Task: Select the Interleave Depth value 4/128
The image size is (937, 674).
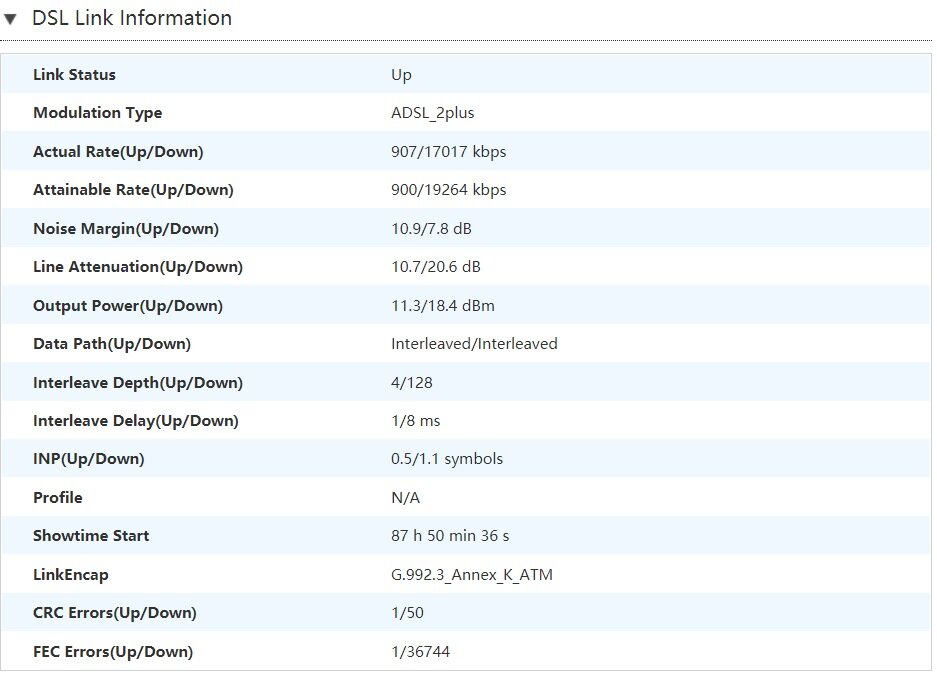Action: click(412, 383)
